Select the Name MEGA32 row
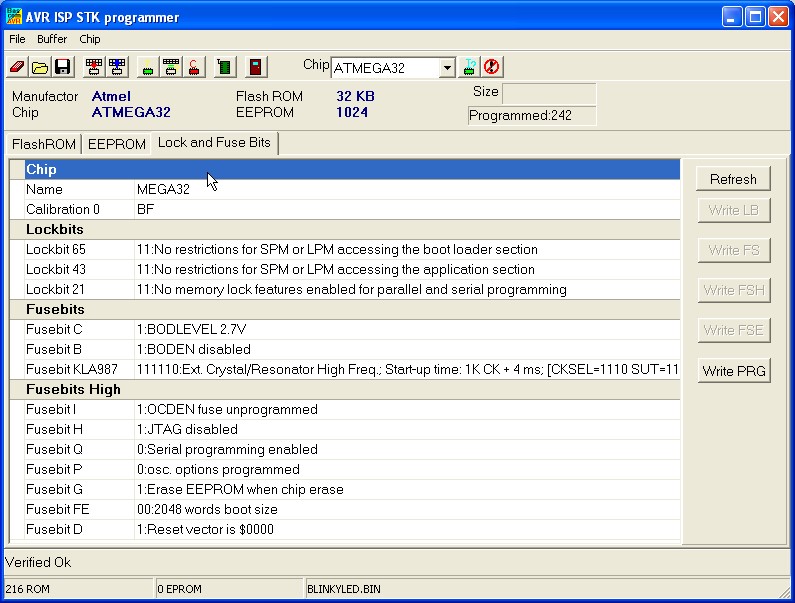795x603 pixels. coord(352,189)
